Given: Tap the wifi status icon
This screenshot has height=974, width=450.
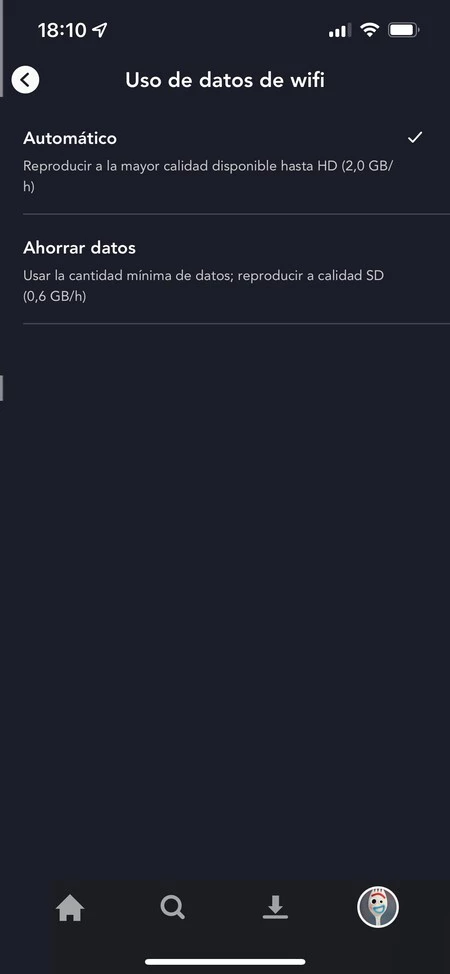Looking at the screenshot, I should [370, 30].
